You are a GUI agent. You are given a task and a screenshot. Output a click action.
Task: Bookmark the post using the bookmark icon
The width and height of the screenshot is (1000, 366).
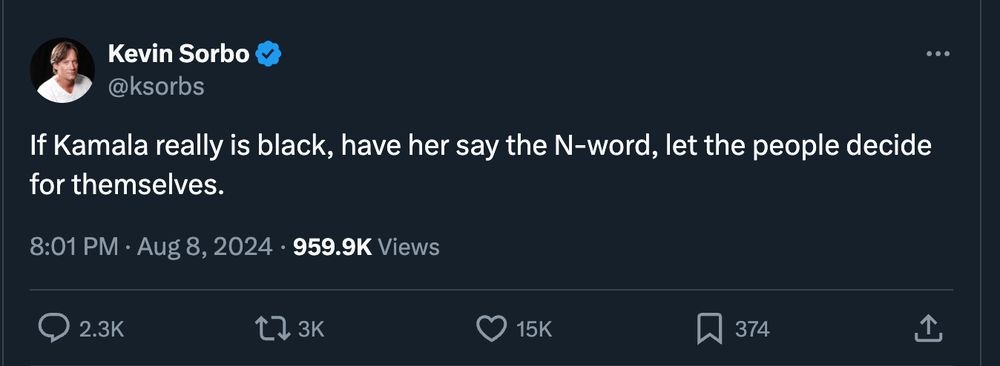tap(710, 329)
